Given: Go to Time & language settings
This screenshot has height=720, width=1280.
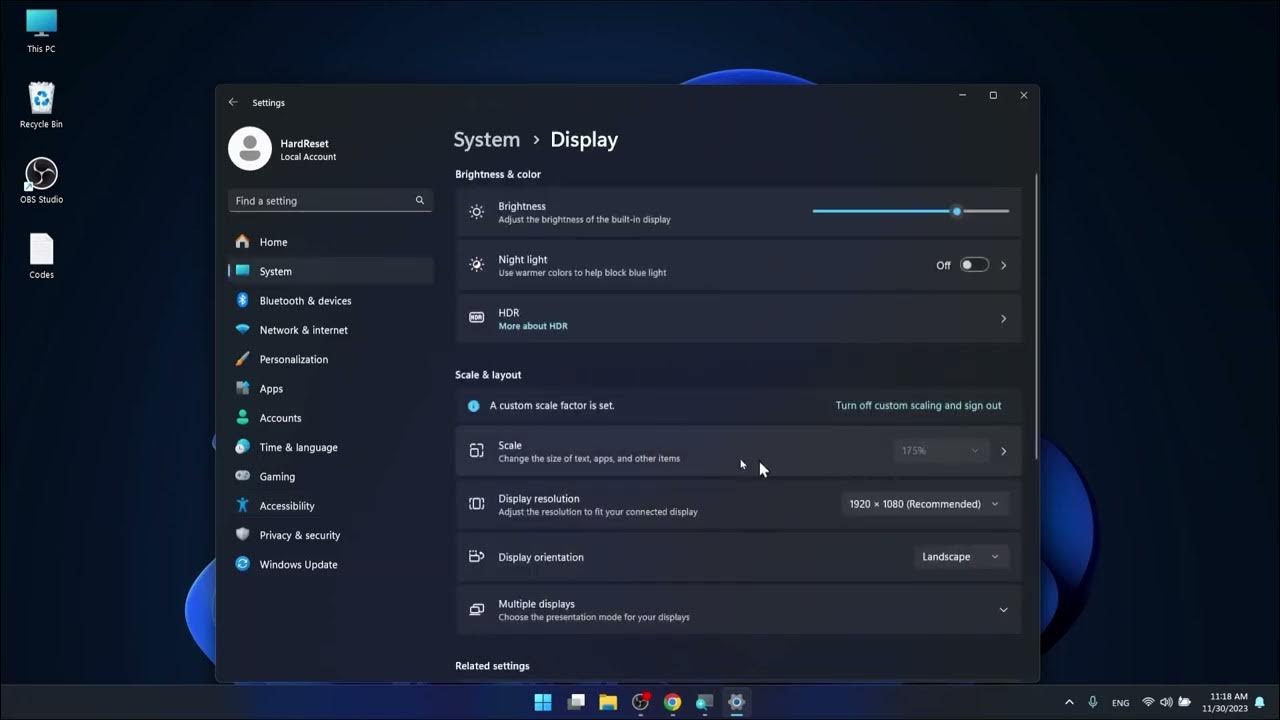Looking at the screenshot, I should point(298,447).
